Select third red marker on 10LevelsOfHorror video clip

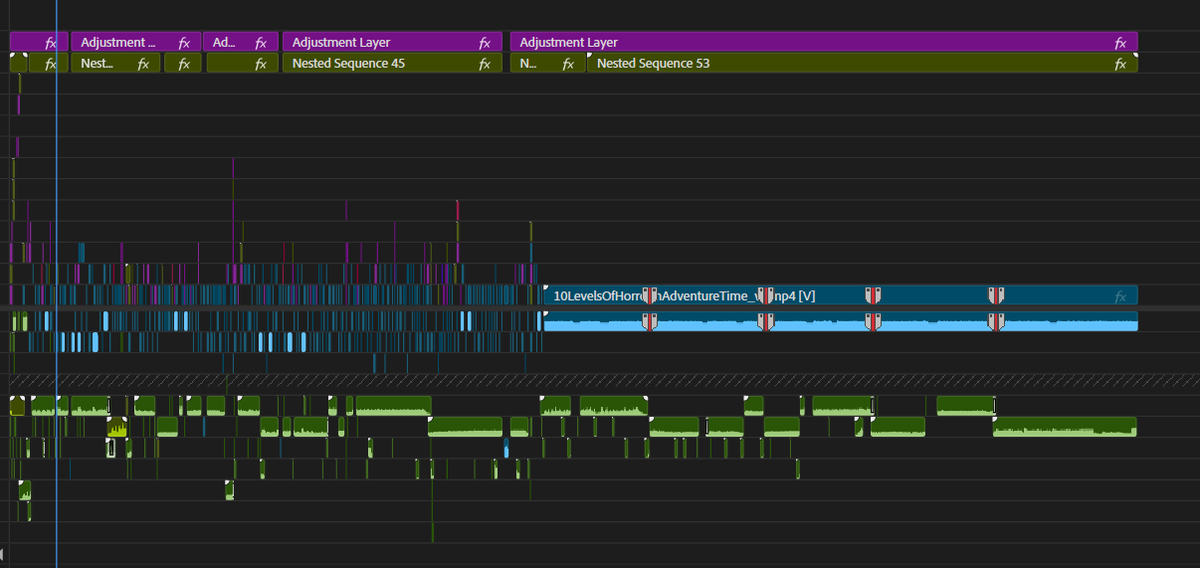pyautogui.click(x=873, y=295)
